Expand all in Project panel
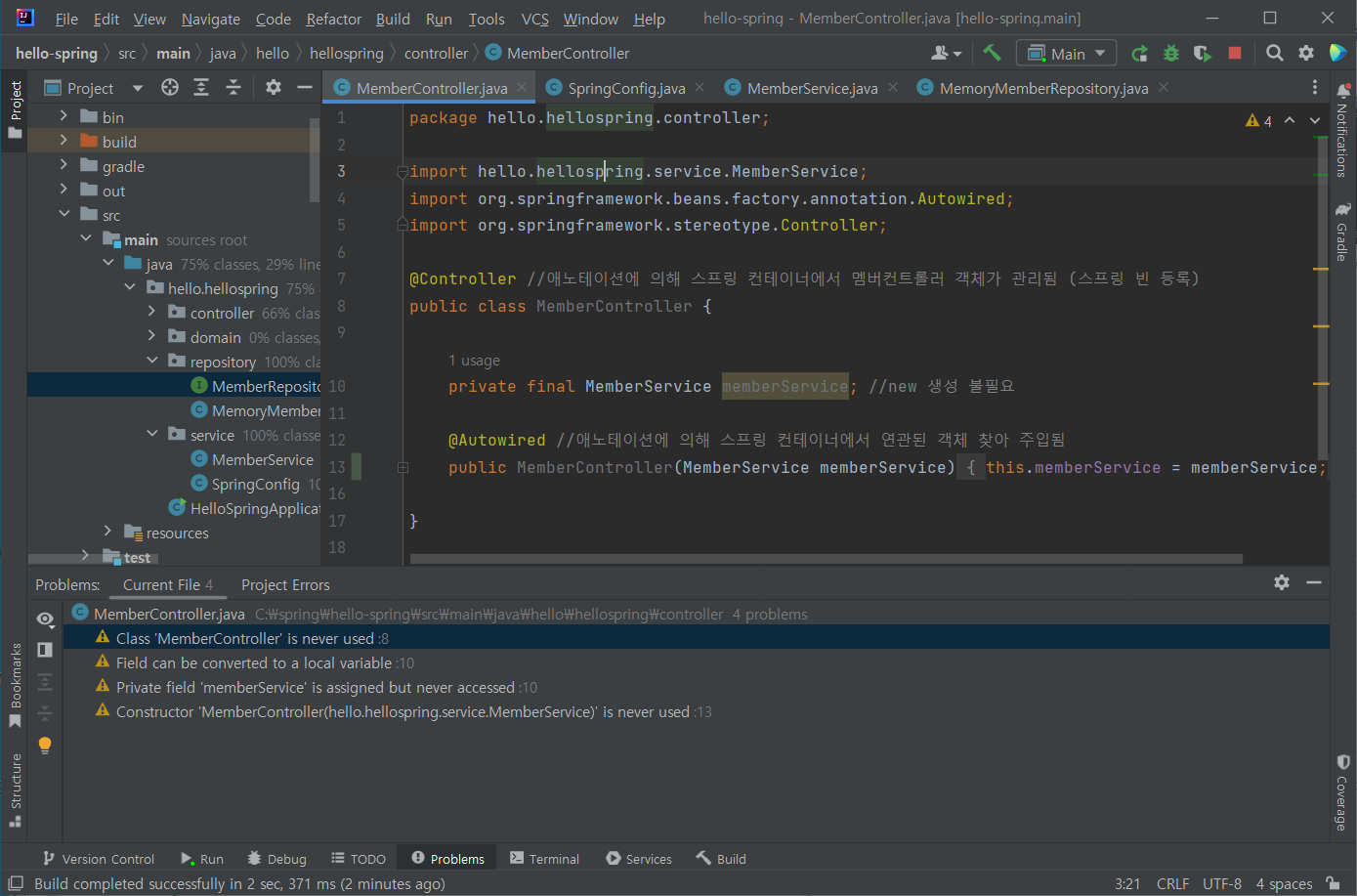The image size is (1357, 896). click(201, 88)
